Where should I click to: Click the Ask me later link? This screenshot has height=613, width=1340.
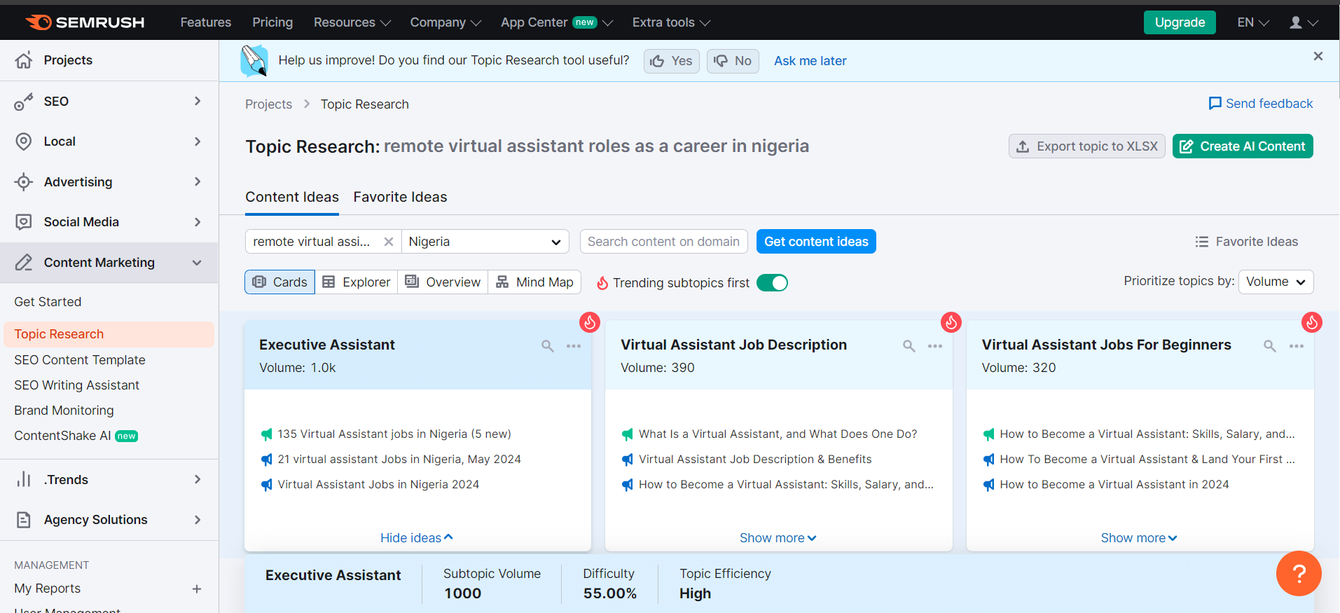810,61
